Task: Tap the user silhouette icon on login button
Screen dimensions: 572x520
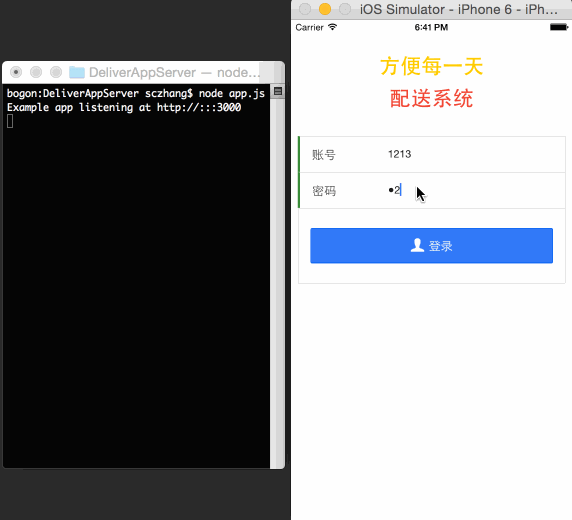Action: click(417, 245)
